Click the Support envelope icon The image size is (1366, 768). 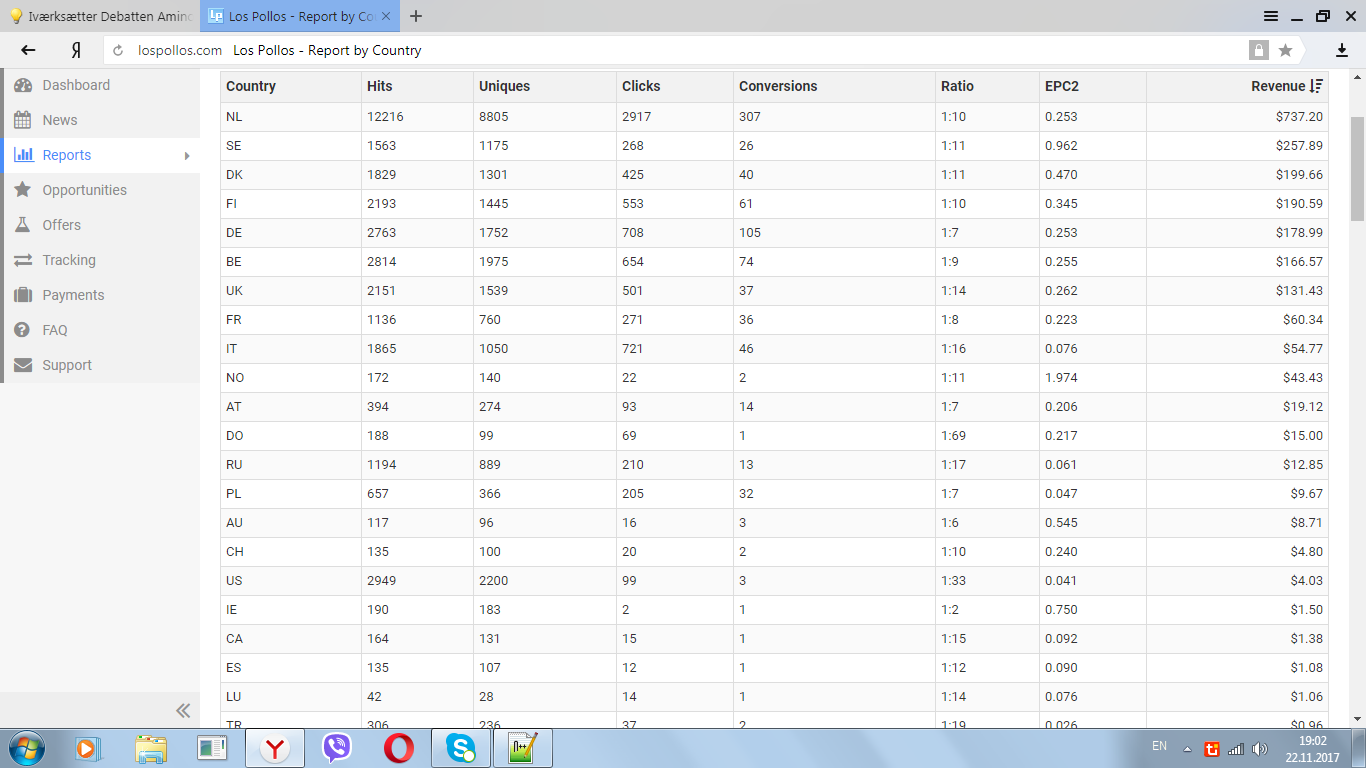(23, 365)
